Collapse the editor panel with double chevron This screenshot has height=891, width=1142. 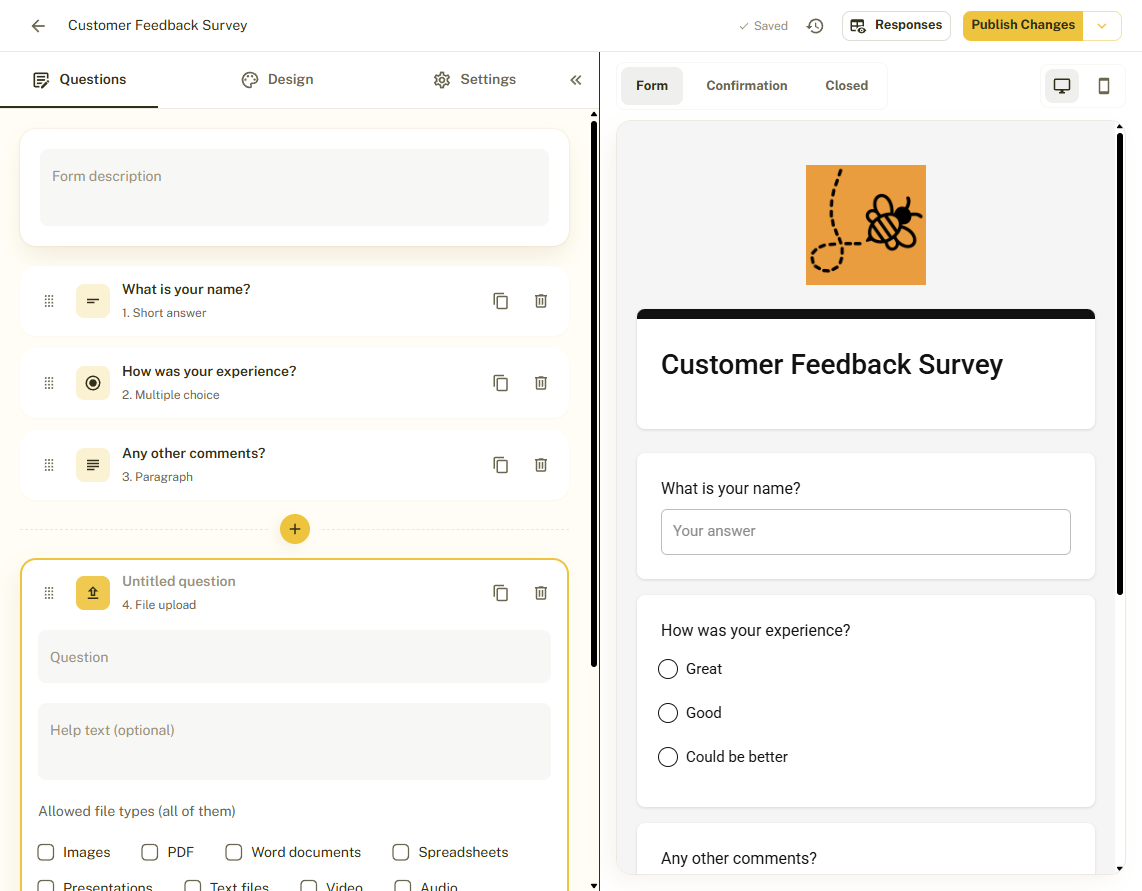coord(575,80)
